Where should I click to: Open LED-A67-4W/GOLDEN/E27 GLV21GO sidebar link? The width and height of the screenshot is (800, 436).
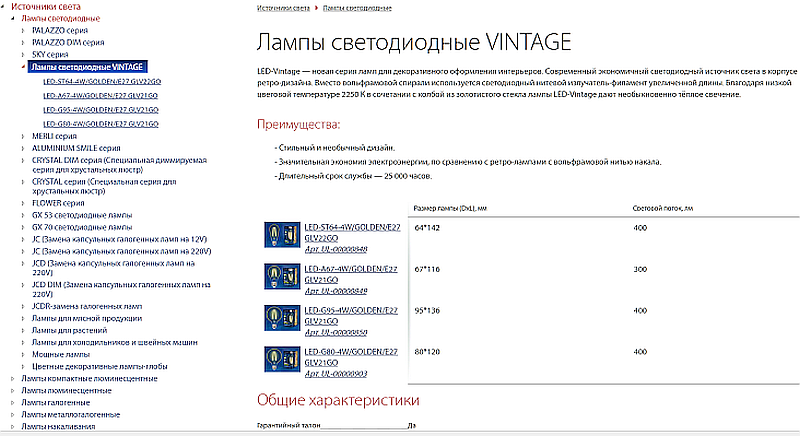click(101, 95)
